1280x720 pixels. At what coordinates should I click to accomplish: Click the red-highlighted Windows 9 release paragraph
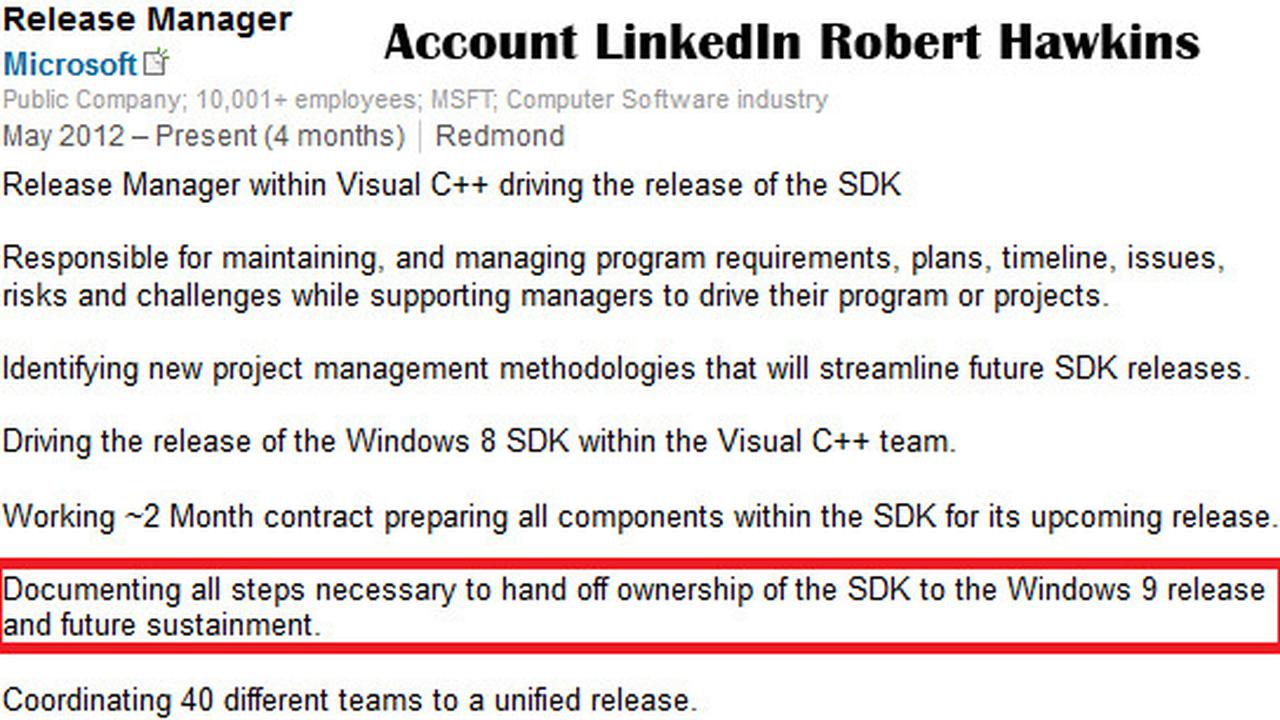(x=640, y=607)
